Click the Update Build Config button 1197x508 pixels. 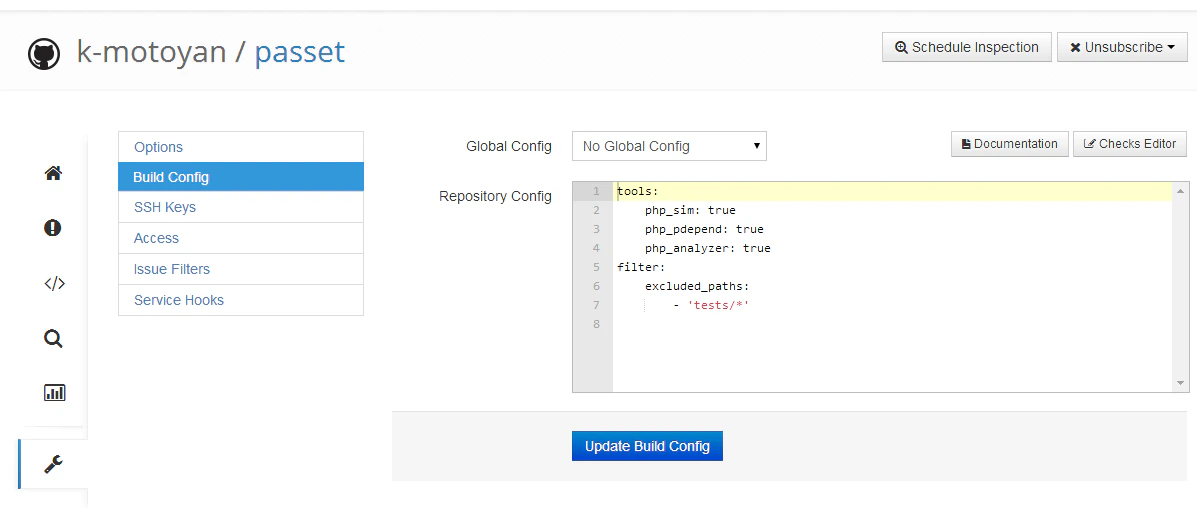click(x=647, y=446)
